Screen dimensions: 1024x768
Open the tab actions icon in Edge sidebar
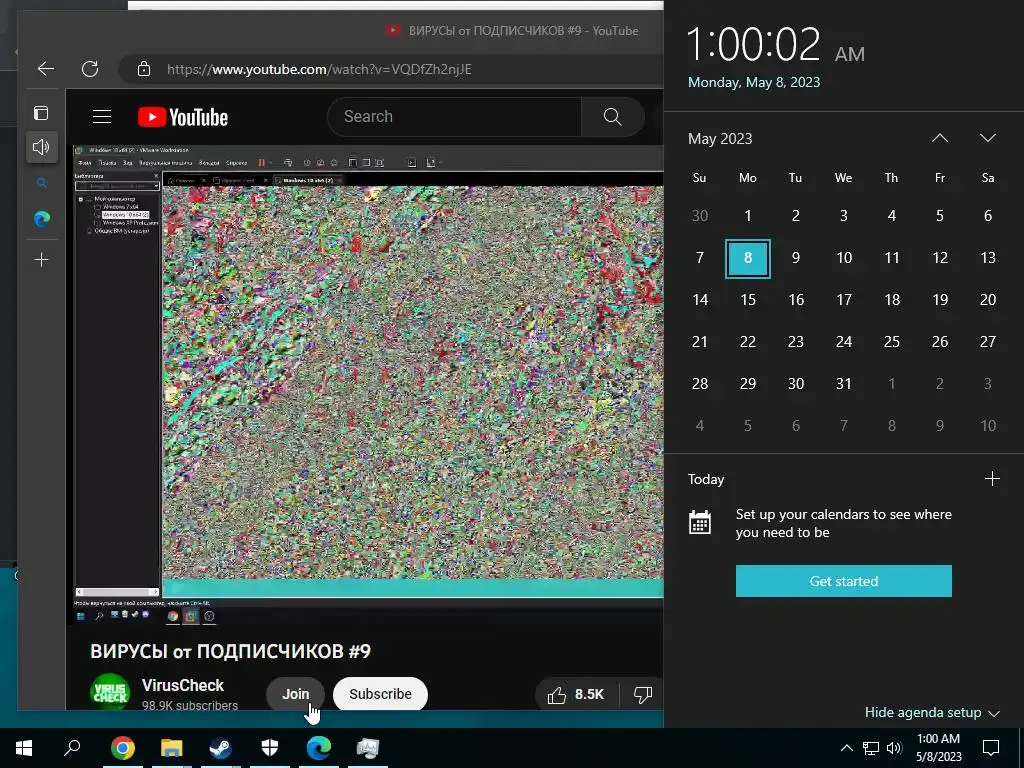point(41,113)
